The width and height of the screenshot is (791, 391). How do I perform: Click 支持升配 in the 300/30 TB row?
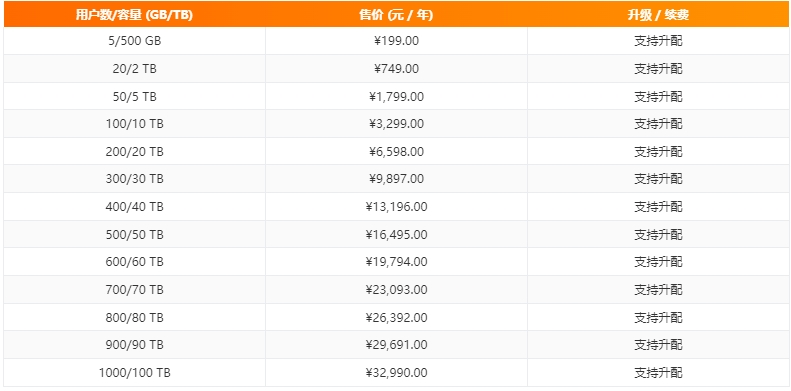(658, 179)
